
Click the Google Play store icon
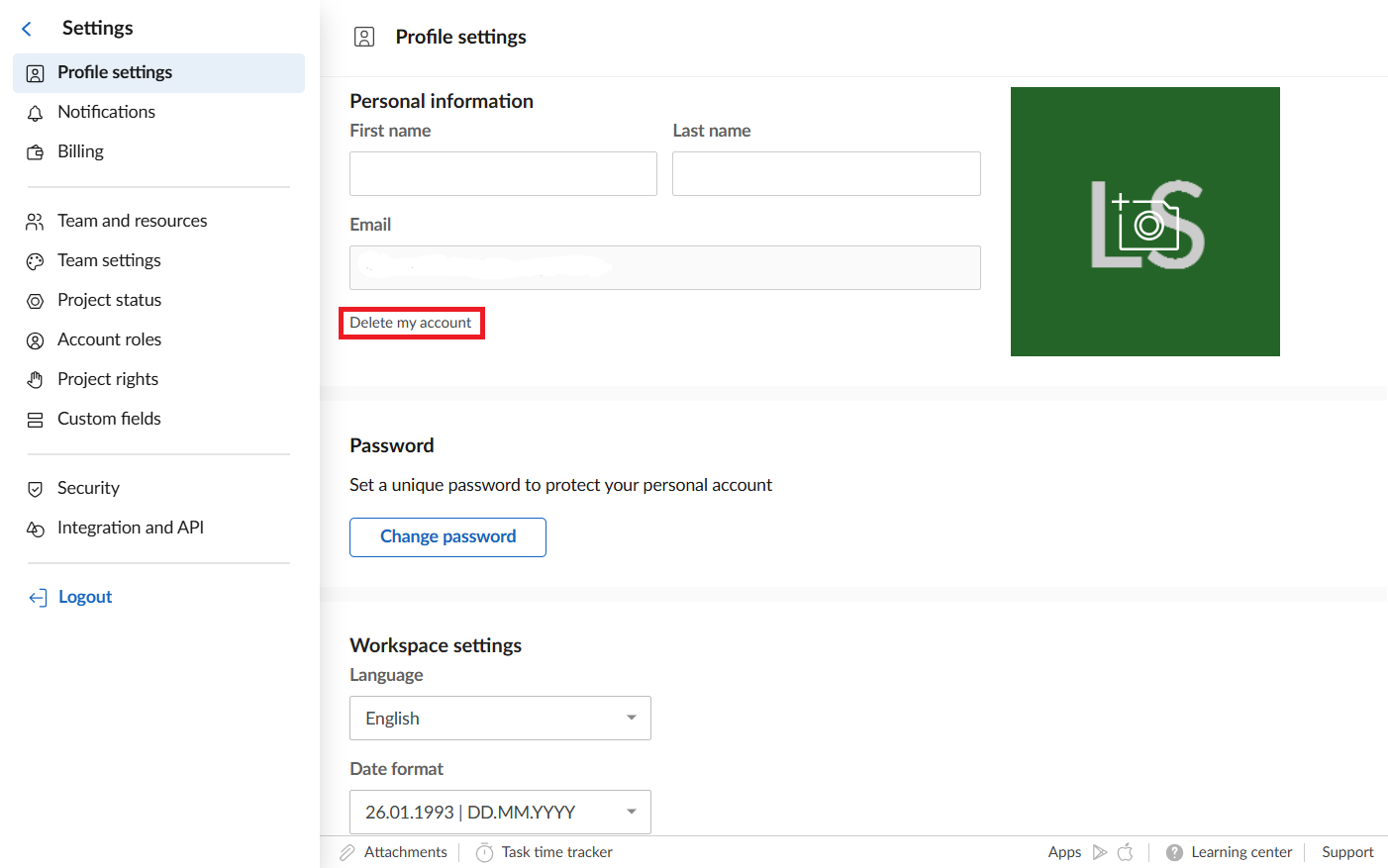point(1100,852)
